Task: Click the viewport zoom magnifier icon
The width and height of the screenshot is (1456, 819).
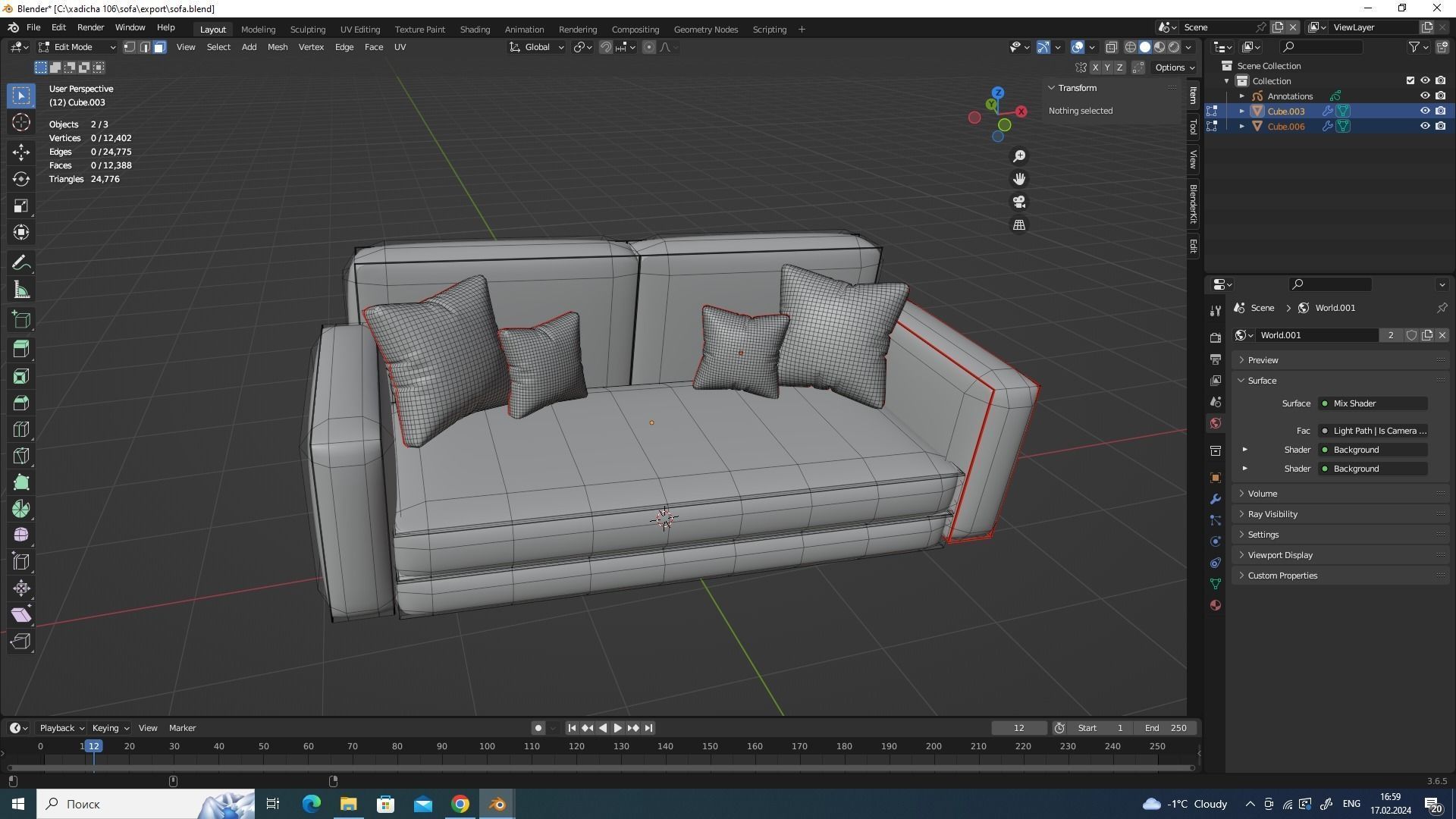Action: (1019, 156)
